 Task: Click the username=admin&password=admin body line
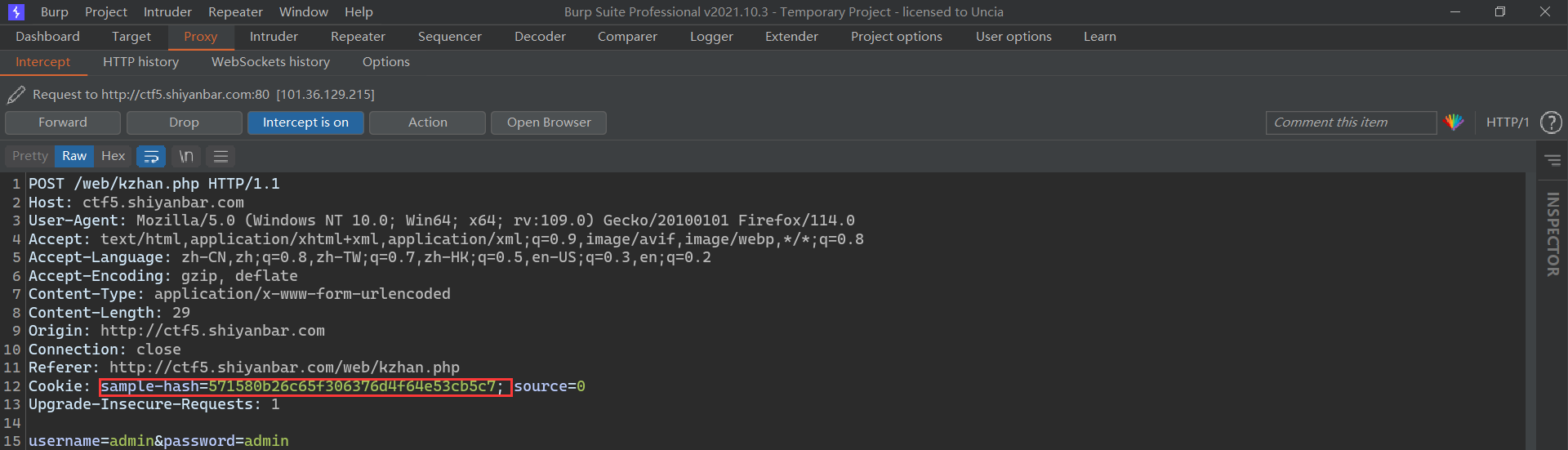[x=158, y=441]
